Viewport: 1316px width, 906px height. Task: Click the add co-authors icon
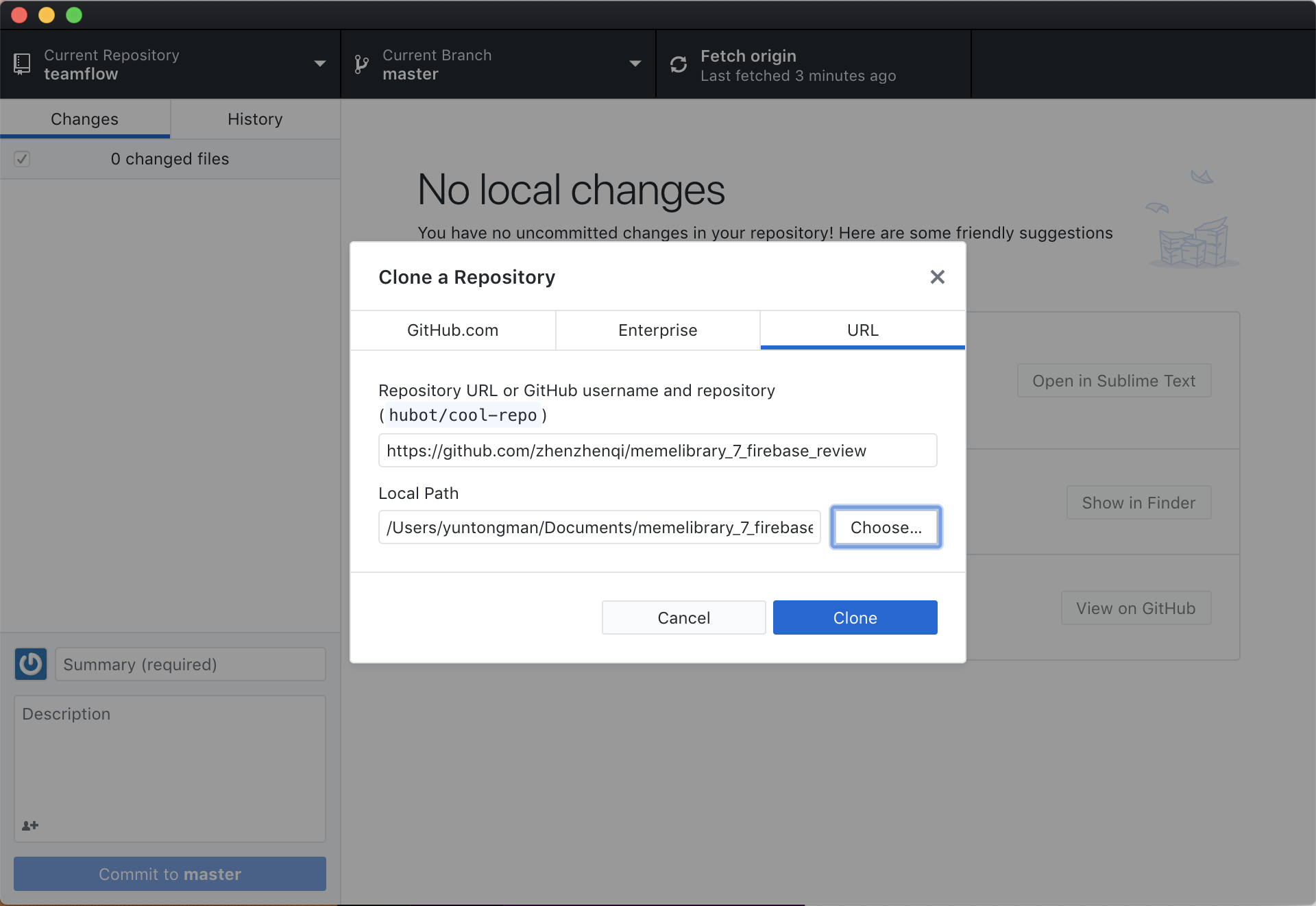click(30, 826)
